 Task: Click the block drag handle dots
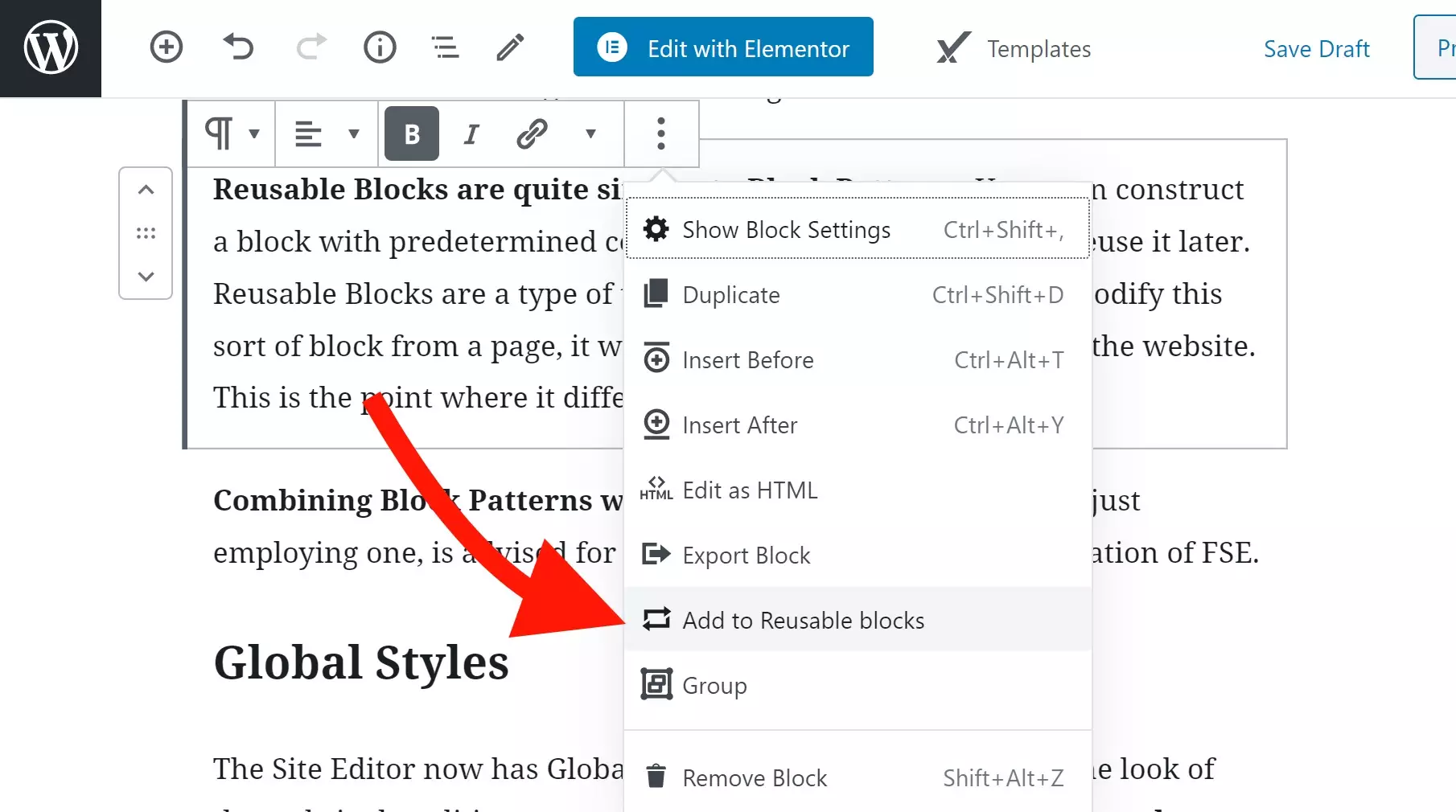pos(146,233)
